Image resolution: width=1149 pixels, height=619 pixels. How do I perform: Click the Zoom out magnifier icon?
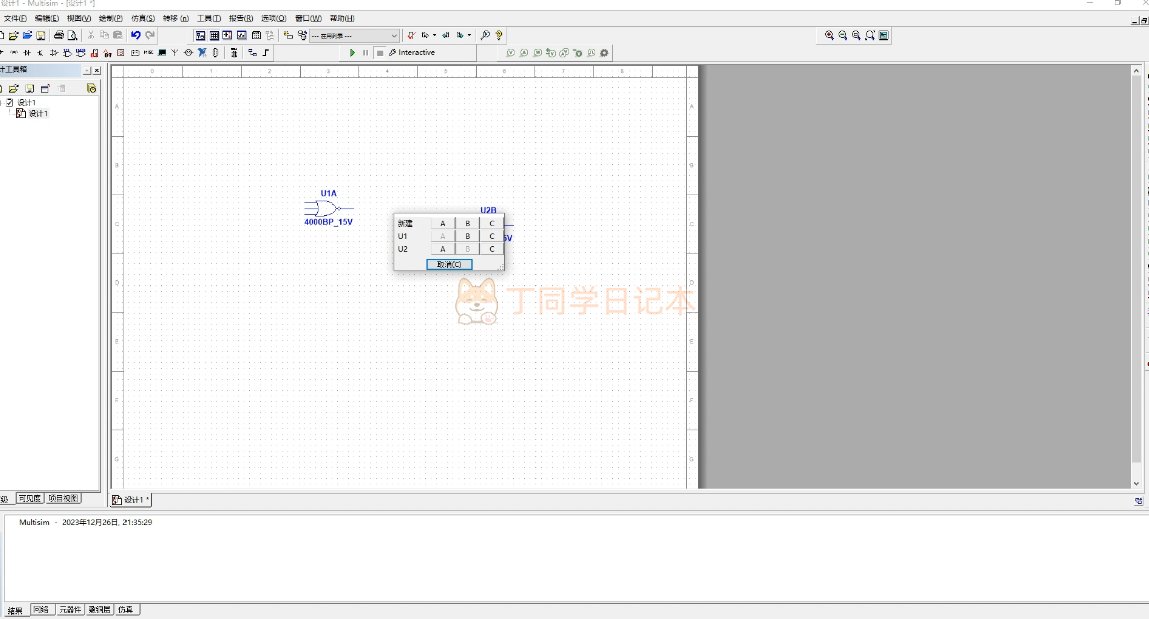[843, 35]
